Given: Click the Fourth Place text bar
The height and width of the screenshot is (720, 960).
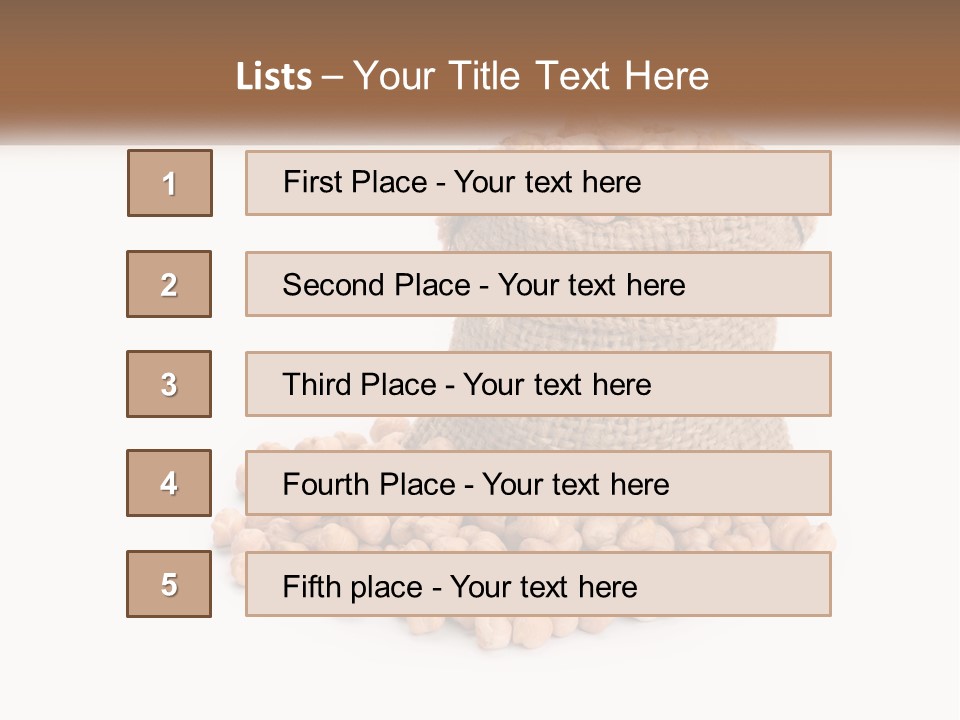Looking at the screenshot, I should pos(538,483).
